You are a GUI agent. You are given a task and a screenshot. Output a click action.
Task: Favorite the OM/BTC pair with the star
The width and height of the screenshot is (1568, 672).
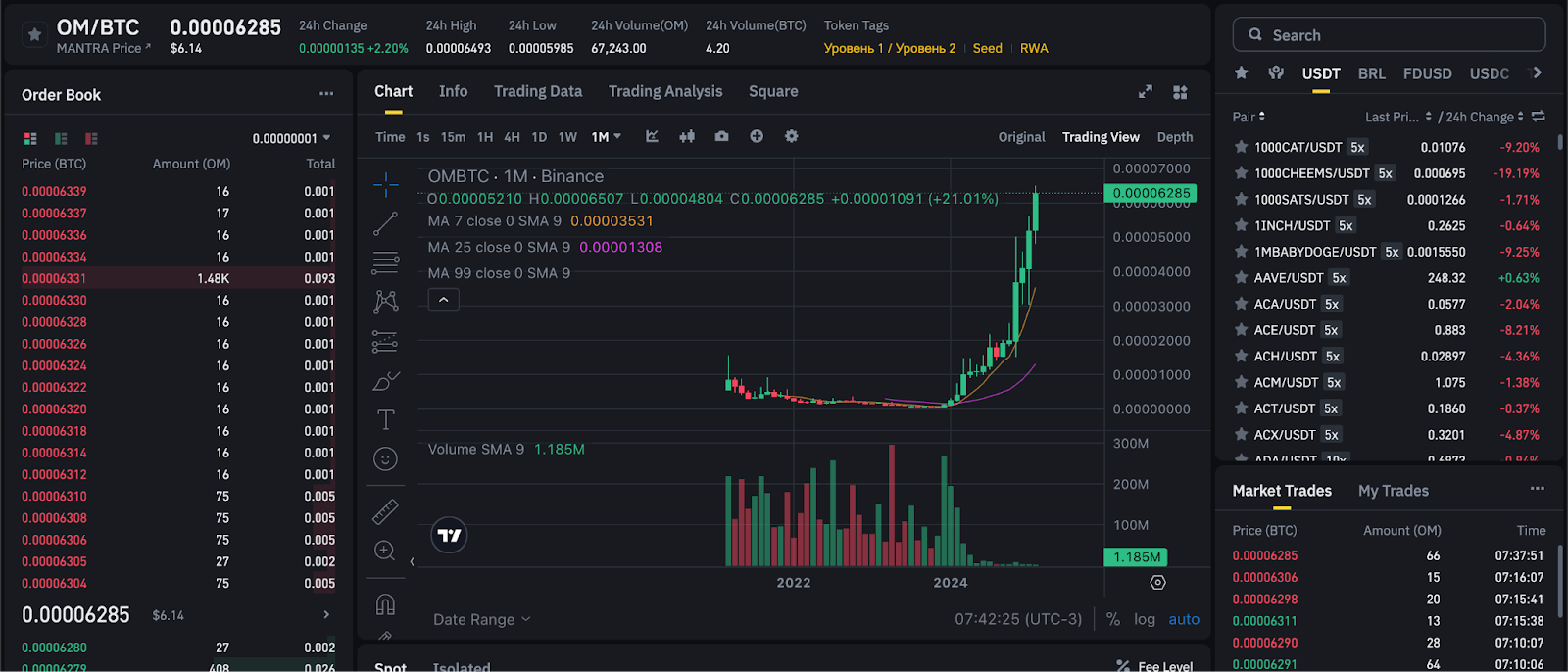[x=34, y=35]
